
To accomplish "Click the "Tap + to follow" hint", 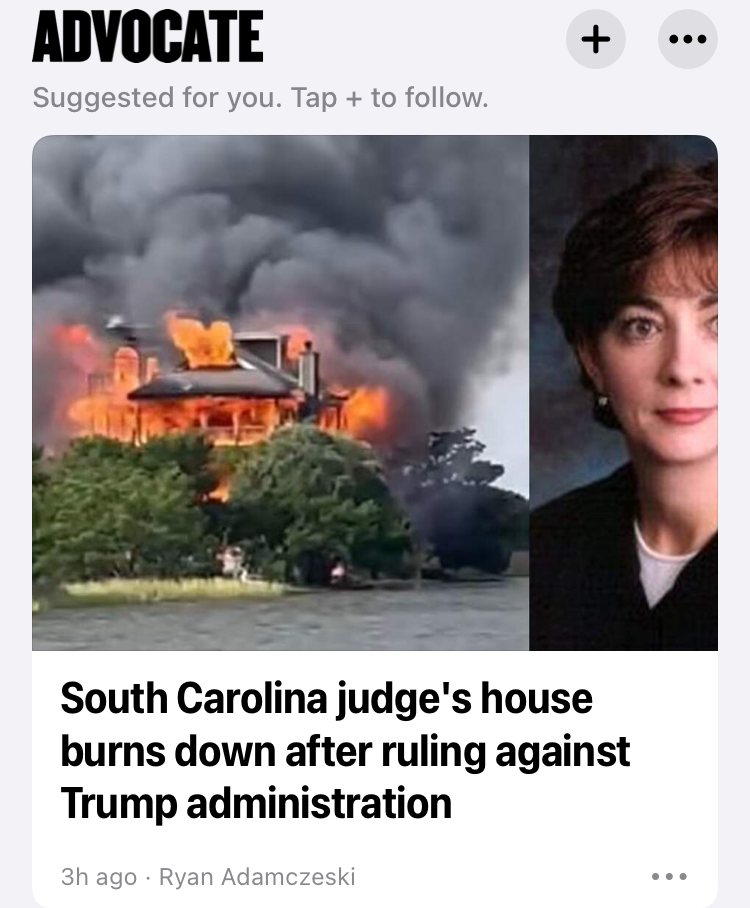I will tap(390, 97).
